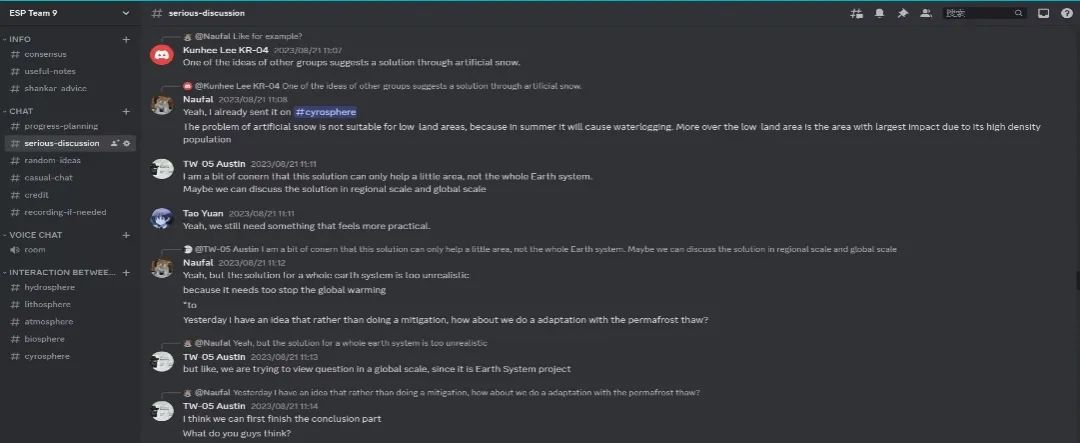Image resolution: width=1080 pixels, height=443 pixels.
Task: Add a channel to INFO category
Action: tap(126, 39)
